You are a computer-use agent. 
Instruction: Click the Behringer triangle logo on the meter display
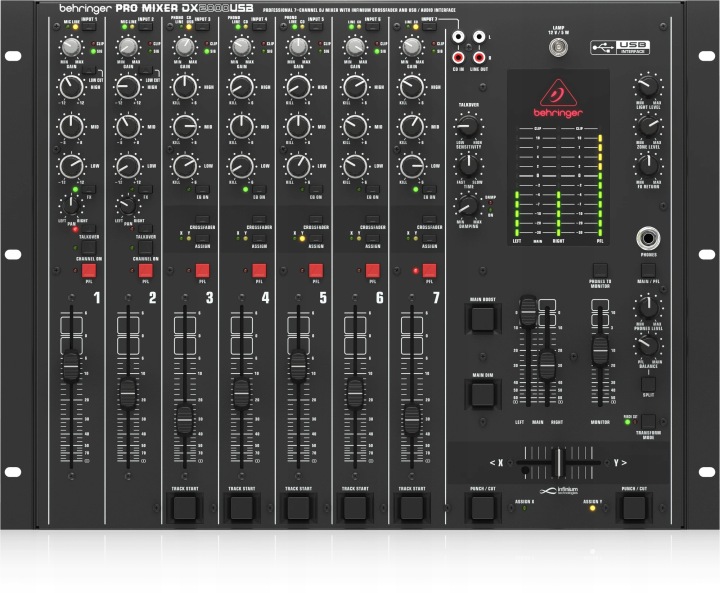point(558,92)
